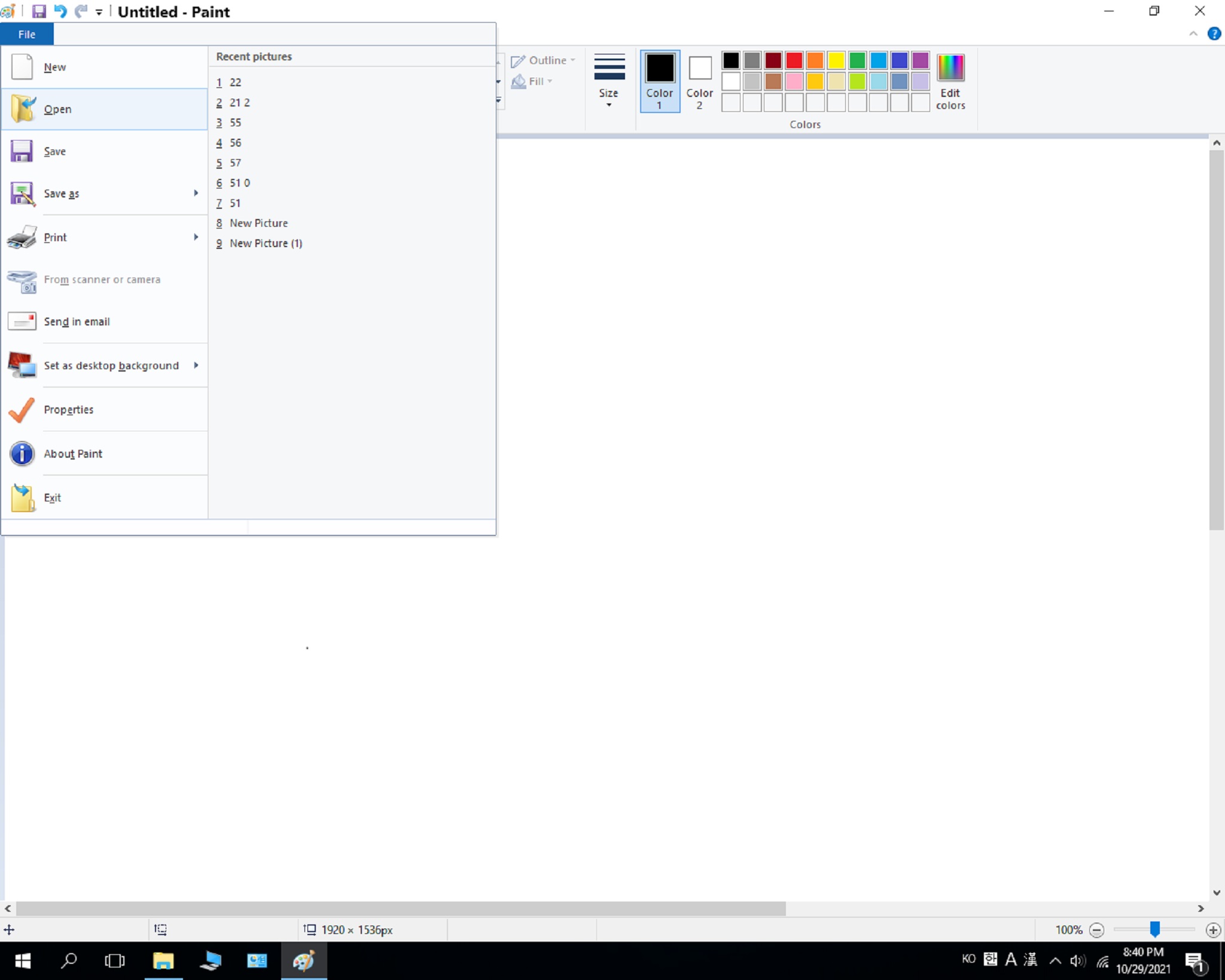Open Task View on the taskbar
The height and width of the screenshot is (980, 1225).
[x=114, y=961]
